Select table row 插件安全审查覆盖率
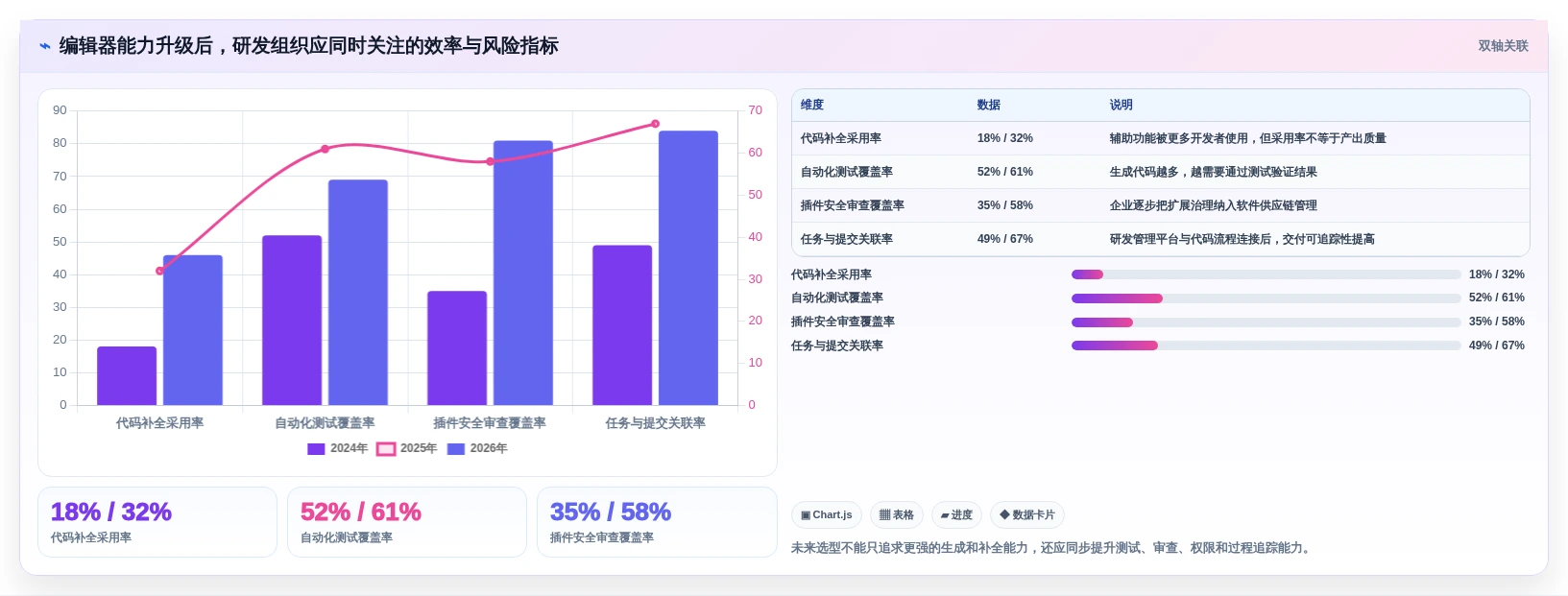 pos(1160,205)
